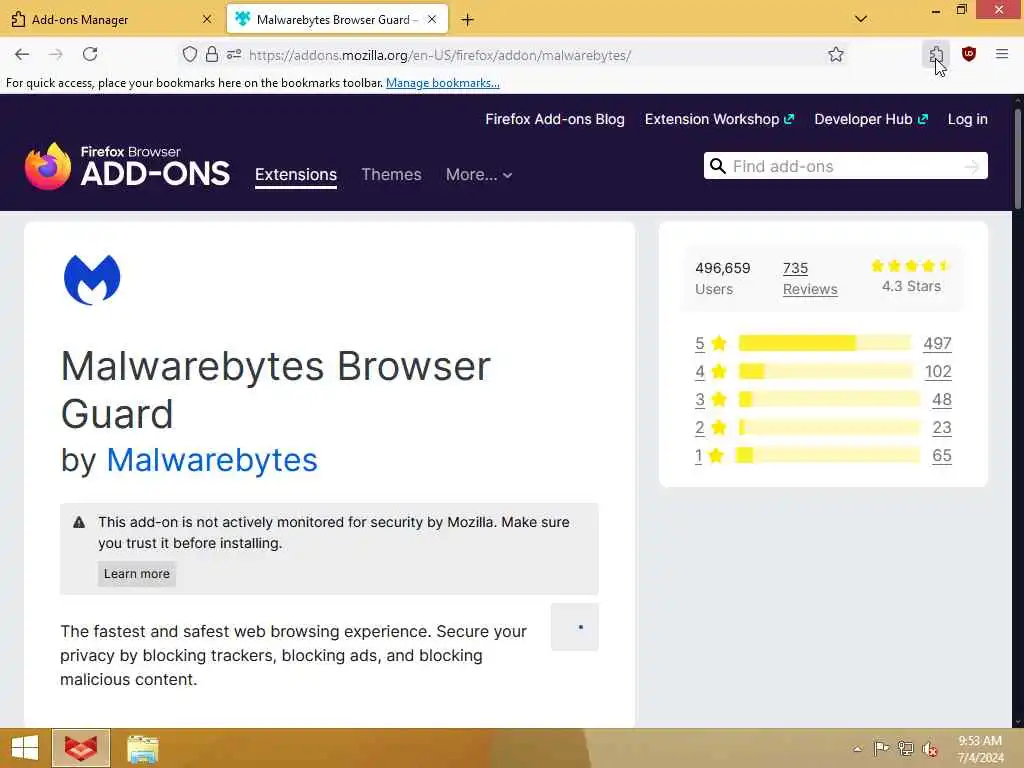Click the Firefox Browser Add-ons logo
The width and height of the screenshot is (1024, 768).
(x=127, y=167)
